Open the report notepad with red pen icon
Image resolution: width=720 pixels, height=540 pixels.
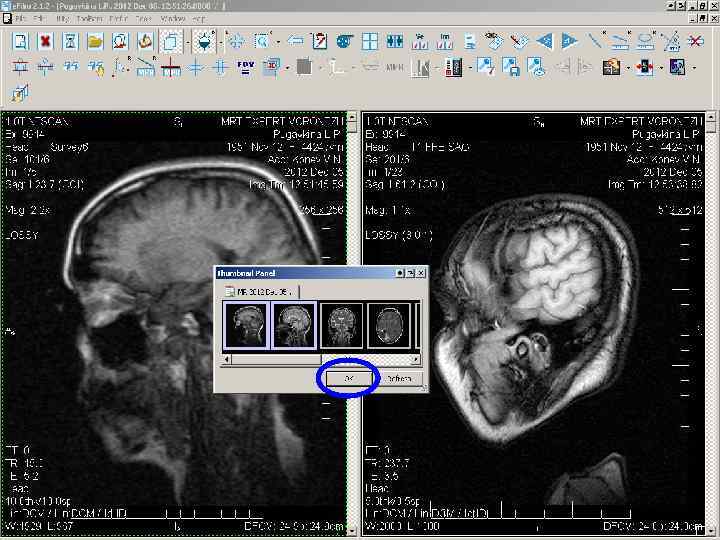click(320, 41)
